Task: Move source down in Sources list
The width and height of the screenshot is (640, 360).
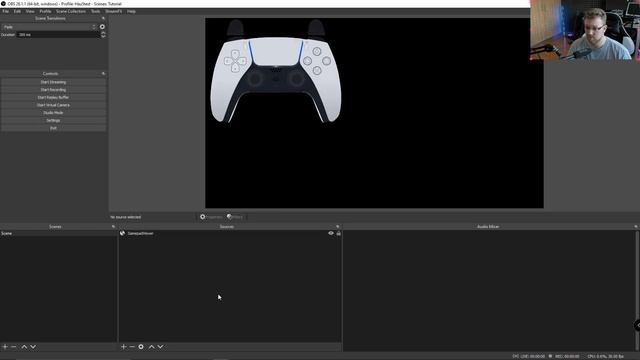Action: [x=160, y=347]
